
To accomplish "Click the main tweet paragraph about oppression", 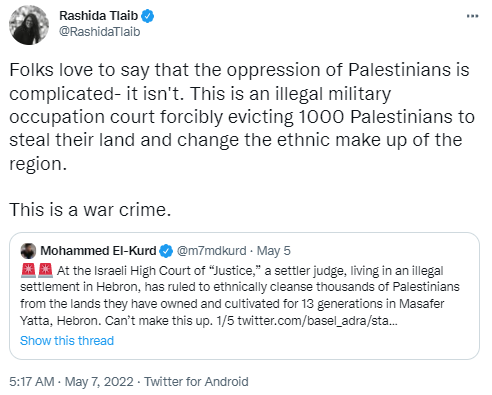I will 242,117.
